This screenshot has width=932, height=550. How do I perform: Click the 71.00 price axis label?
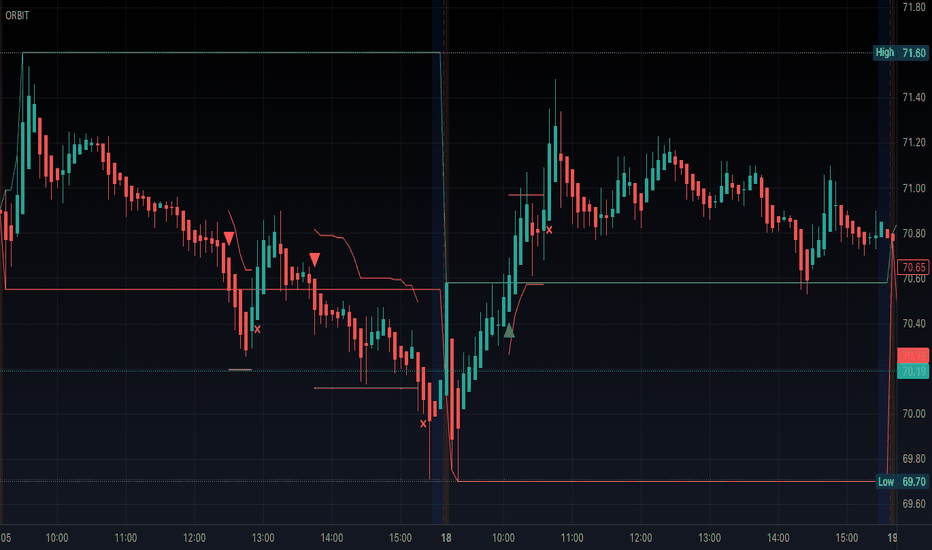[914, 188]
